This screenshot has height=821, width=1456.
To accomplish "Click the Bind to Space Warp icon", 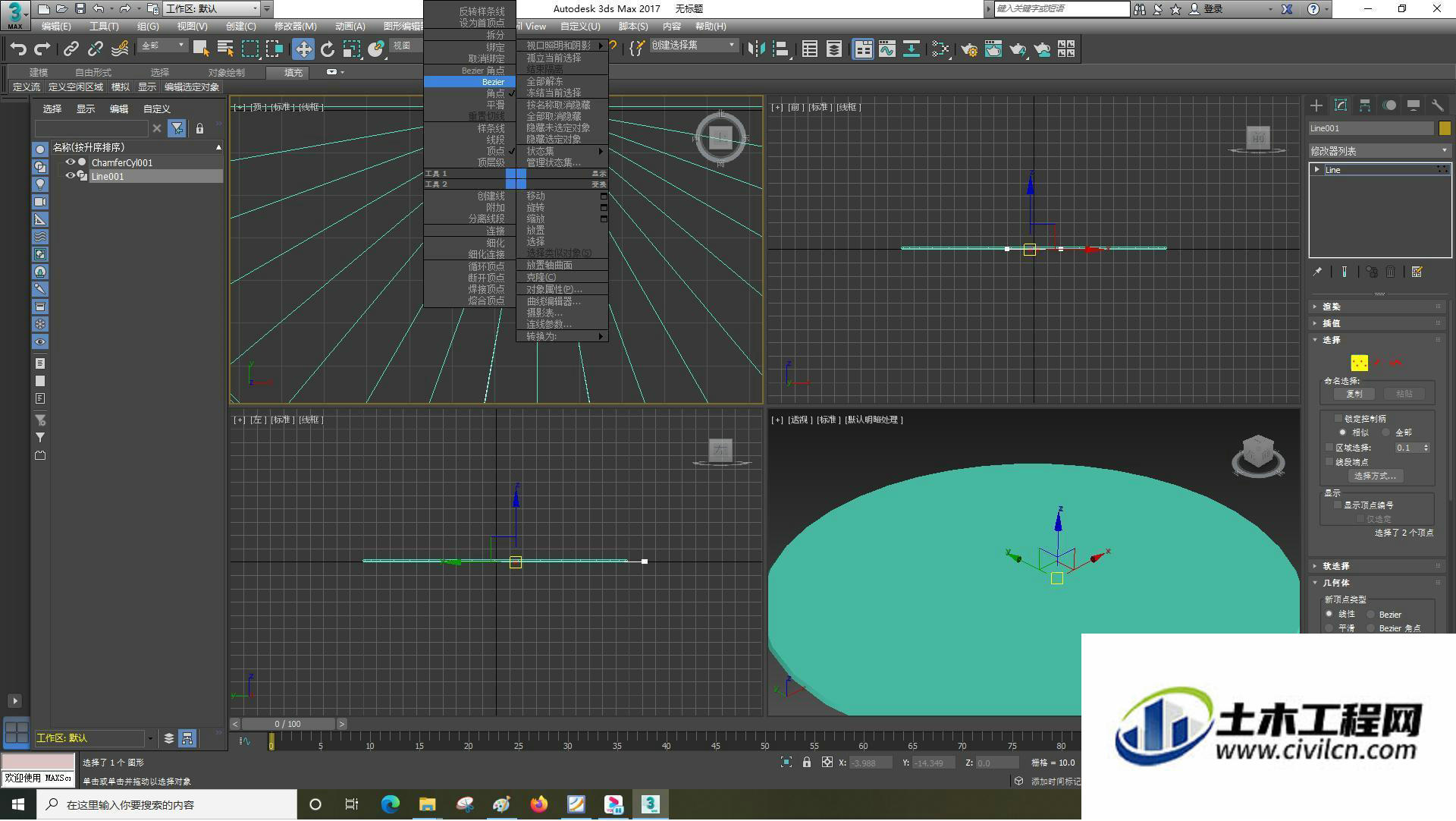I will click(x=120, y=49).
